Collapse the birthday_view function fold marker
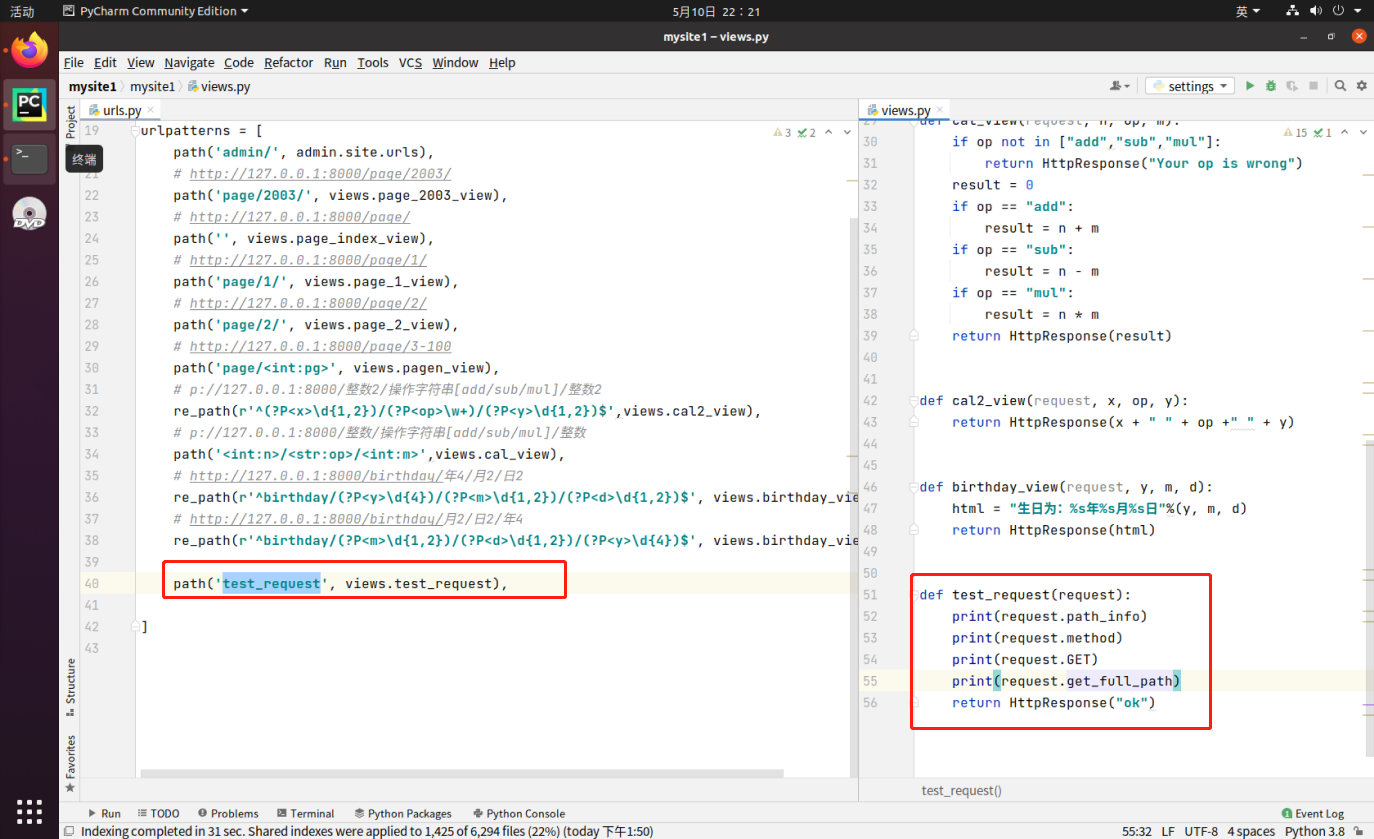 pyautogui.click(x=912, y=487)
